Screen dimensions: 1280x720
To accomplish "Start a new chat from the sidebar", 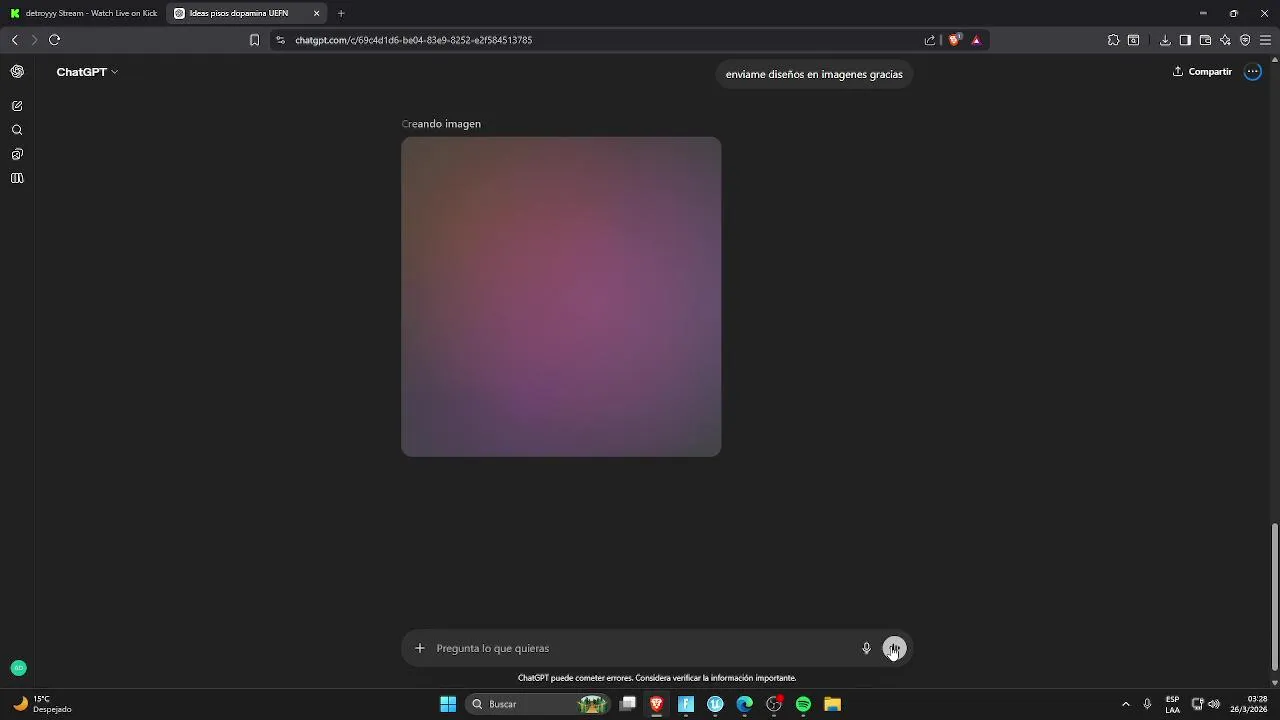I will 17,106.
